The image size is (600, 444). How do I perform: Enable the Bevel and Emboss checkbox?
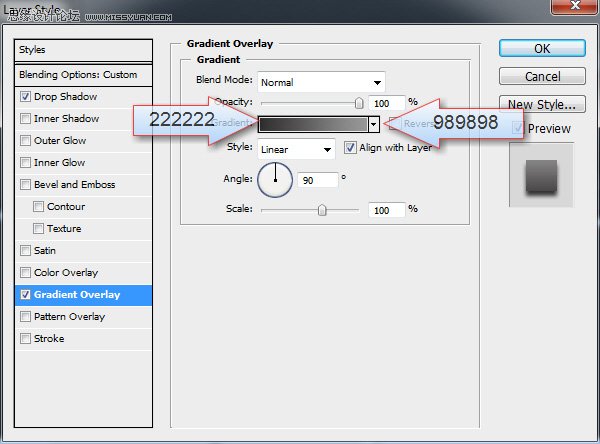(25, 184)
